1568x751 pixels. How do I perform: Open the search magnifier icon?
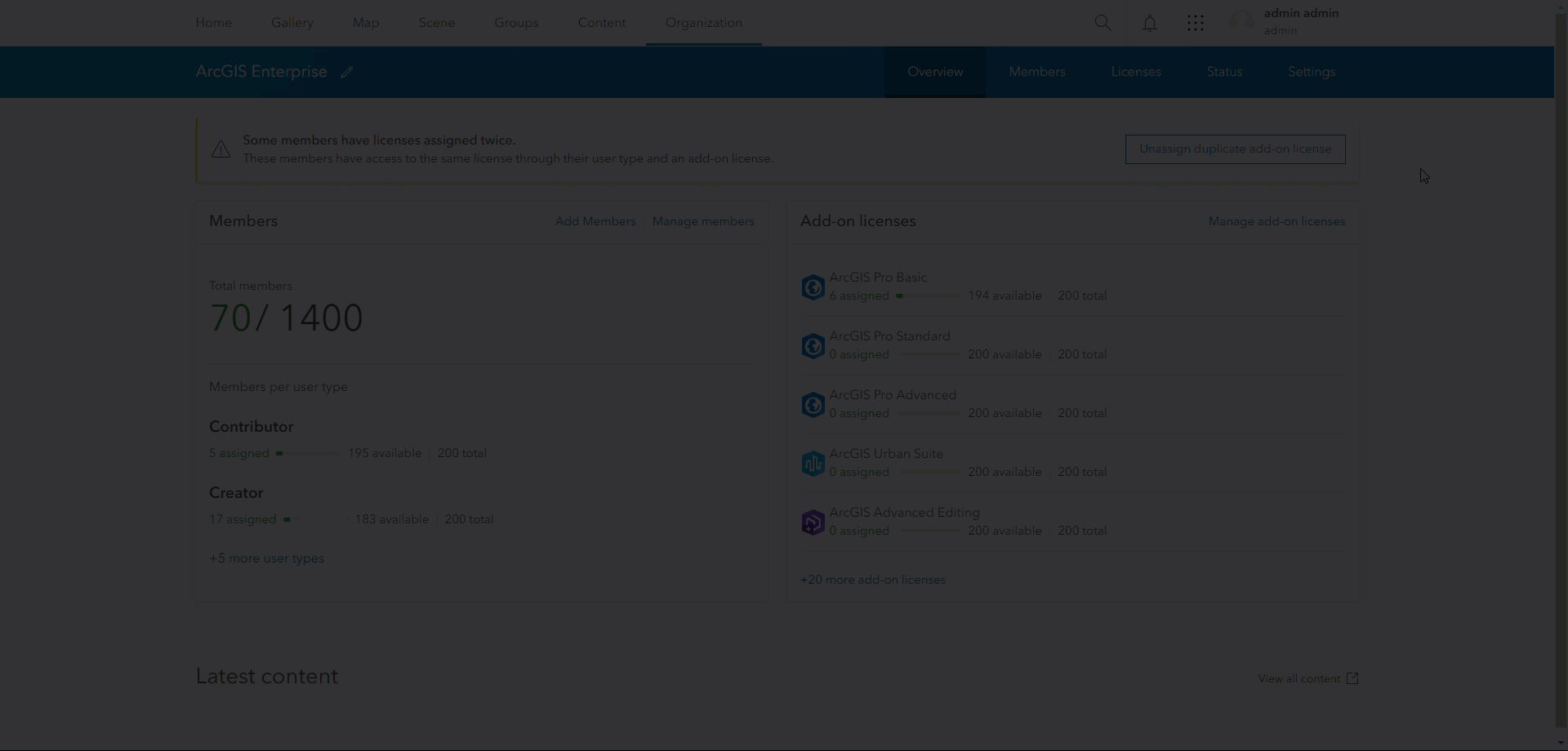[1102, 23]
